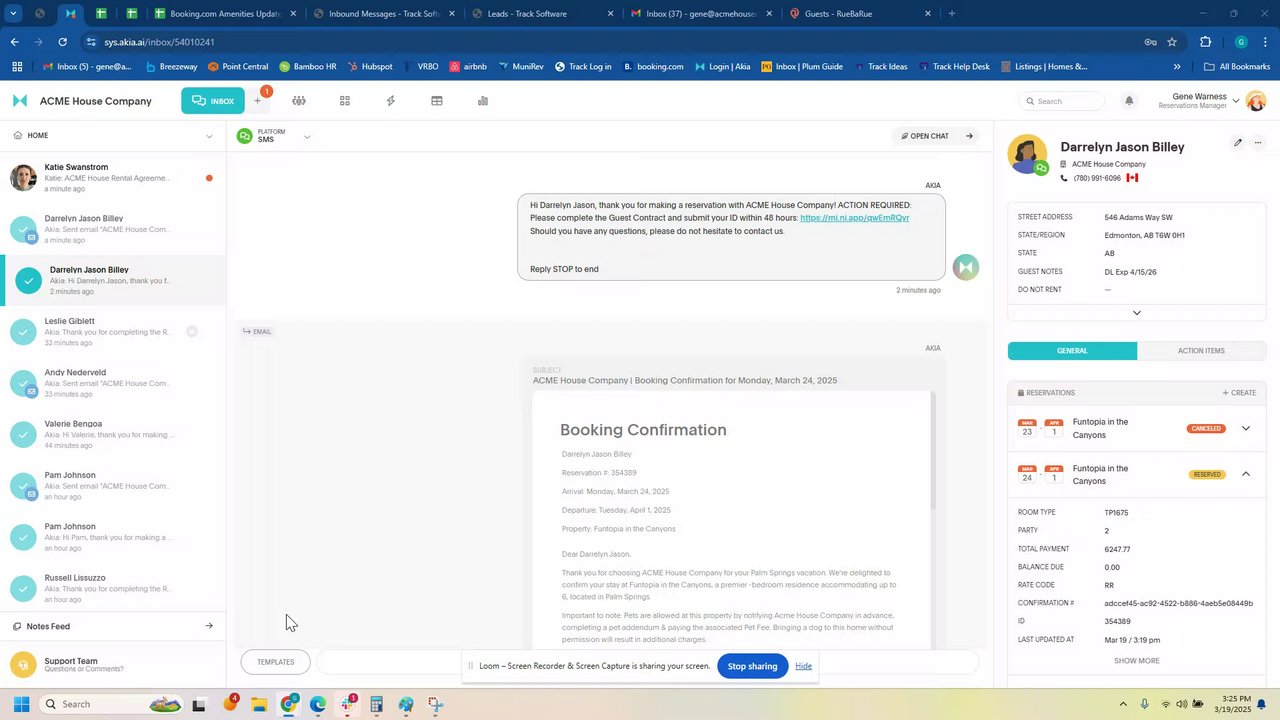Click the arrow icon next to OPEN CHAT

[969, 136]
